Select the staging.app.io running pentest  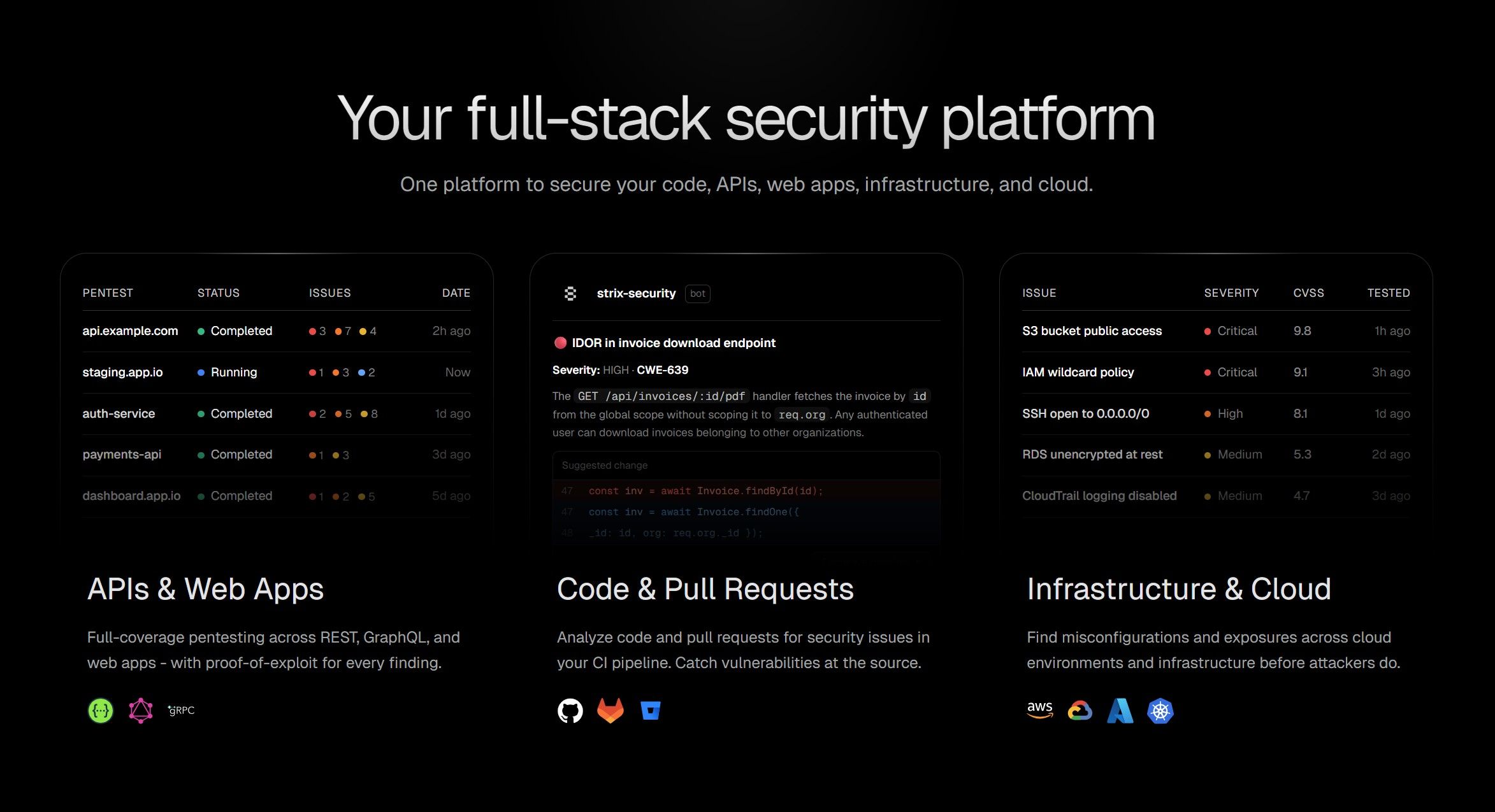(122, 373)
